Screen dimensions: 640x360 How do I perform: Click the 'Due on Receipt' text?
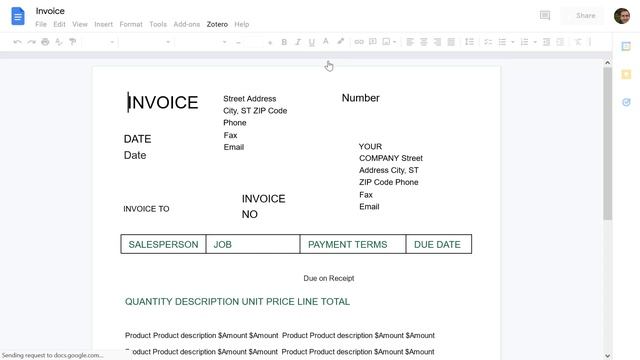click(x=329, y=278)
